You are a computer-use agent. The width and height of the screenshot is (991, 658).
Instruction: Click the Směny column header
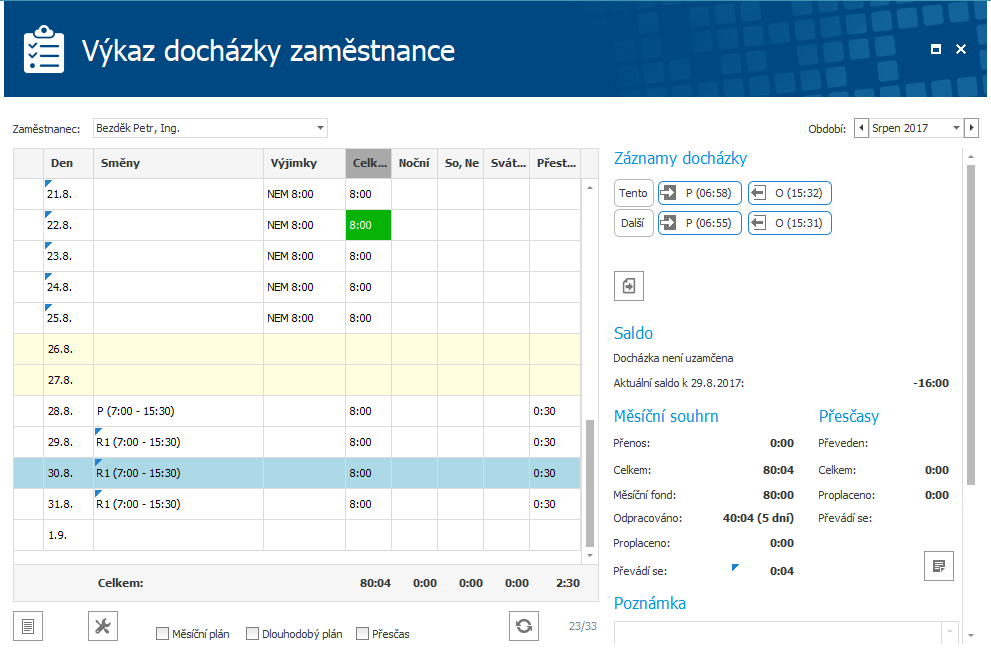(178, 163)
